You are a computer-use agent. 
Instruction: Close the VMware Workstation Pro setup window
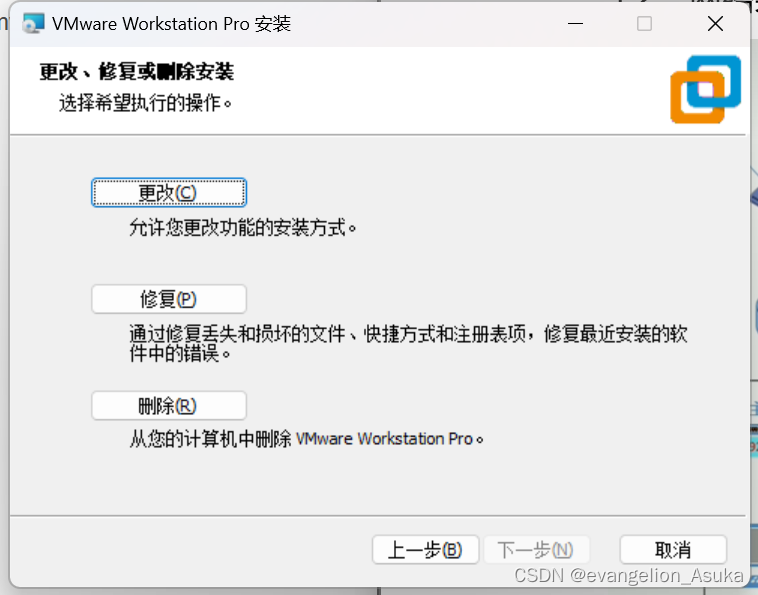[715, 23]
